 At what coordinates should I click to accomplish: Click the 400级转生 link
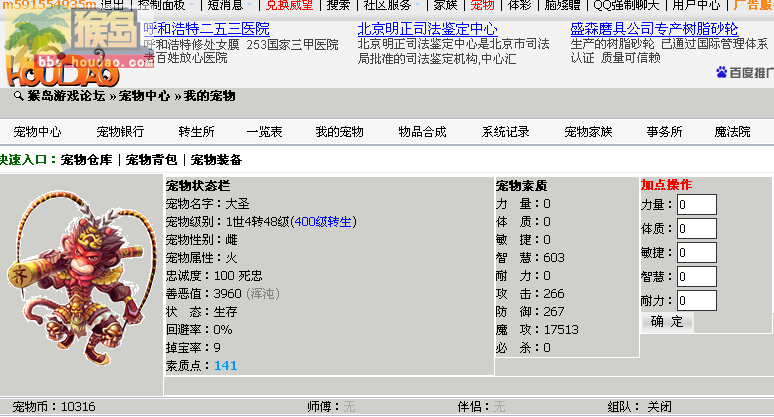pyautogui.click(x=323, y=222)
